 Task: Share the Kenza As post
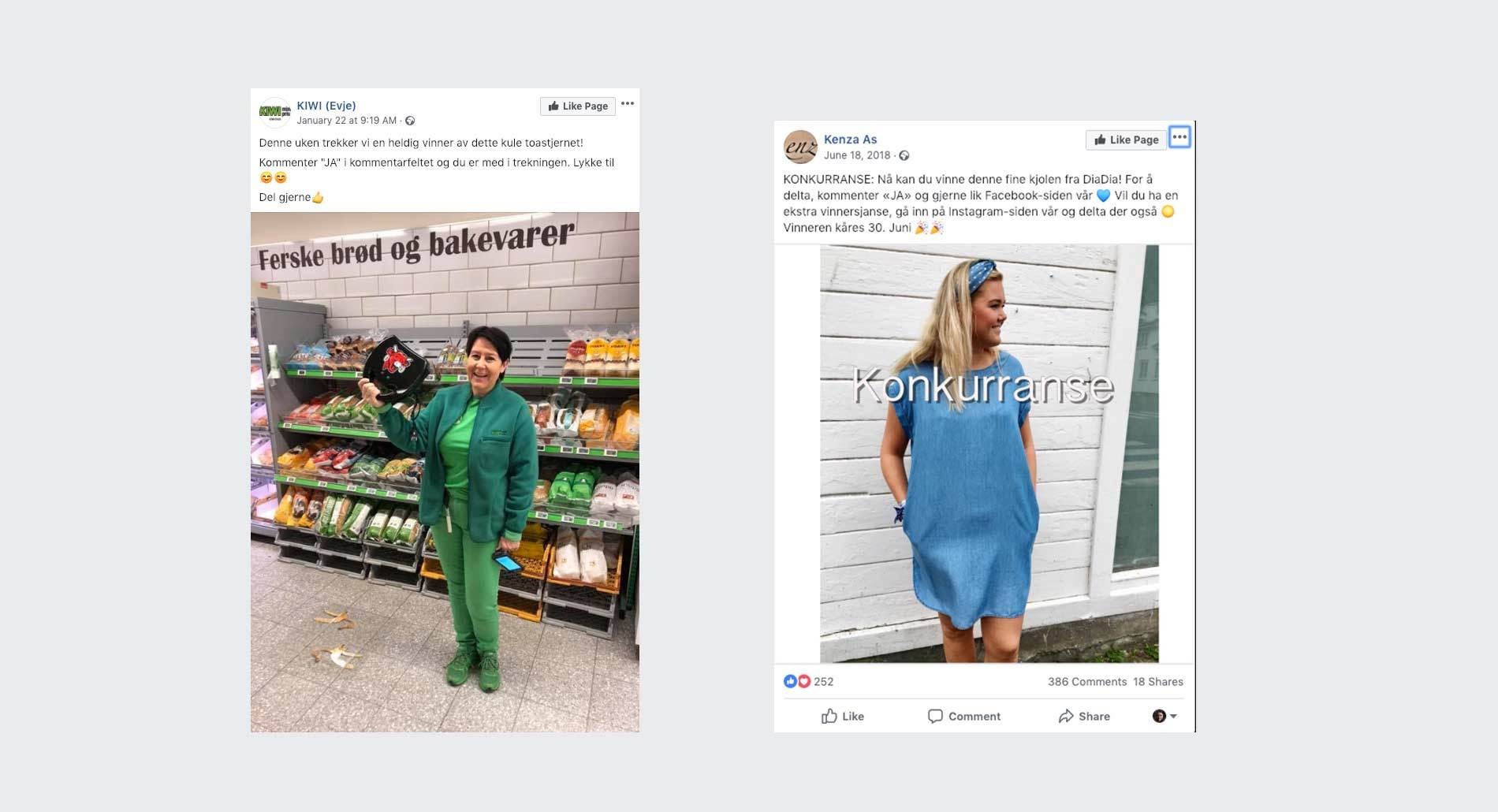(1084, 716)
